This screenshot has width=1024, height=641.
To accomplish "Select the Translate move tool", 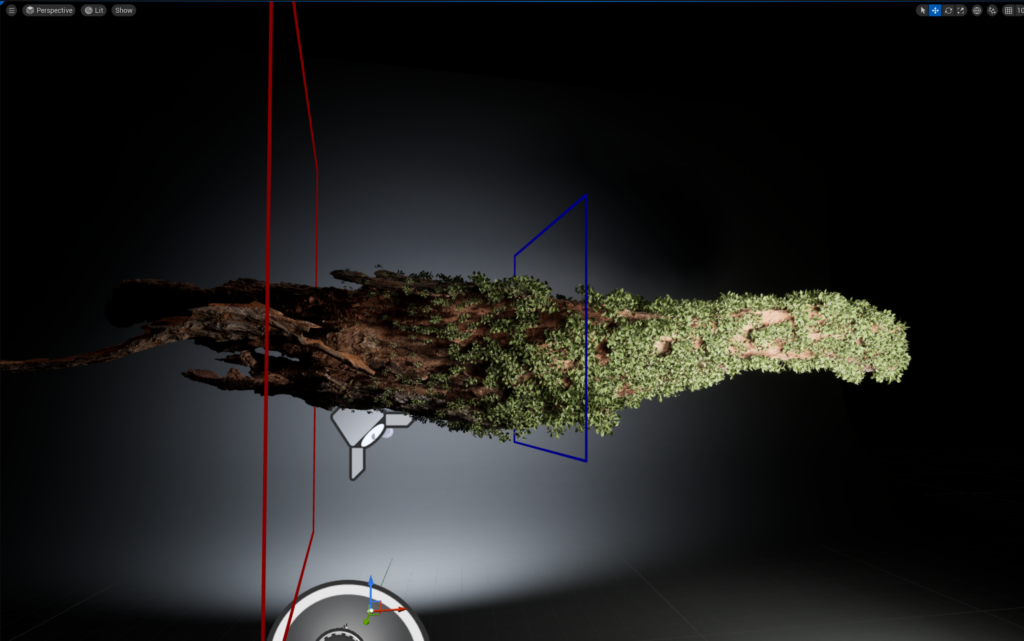I will click(935, 10).
